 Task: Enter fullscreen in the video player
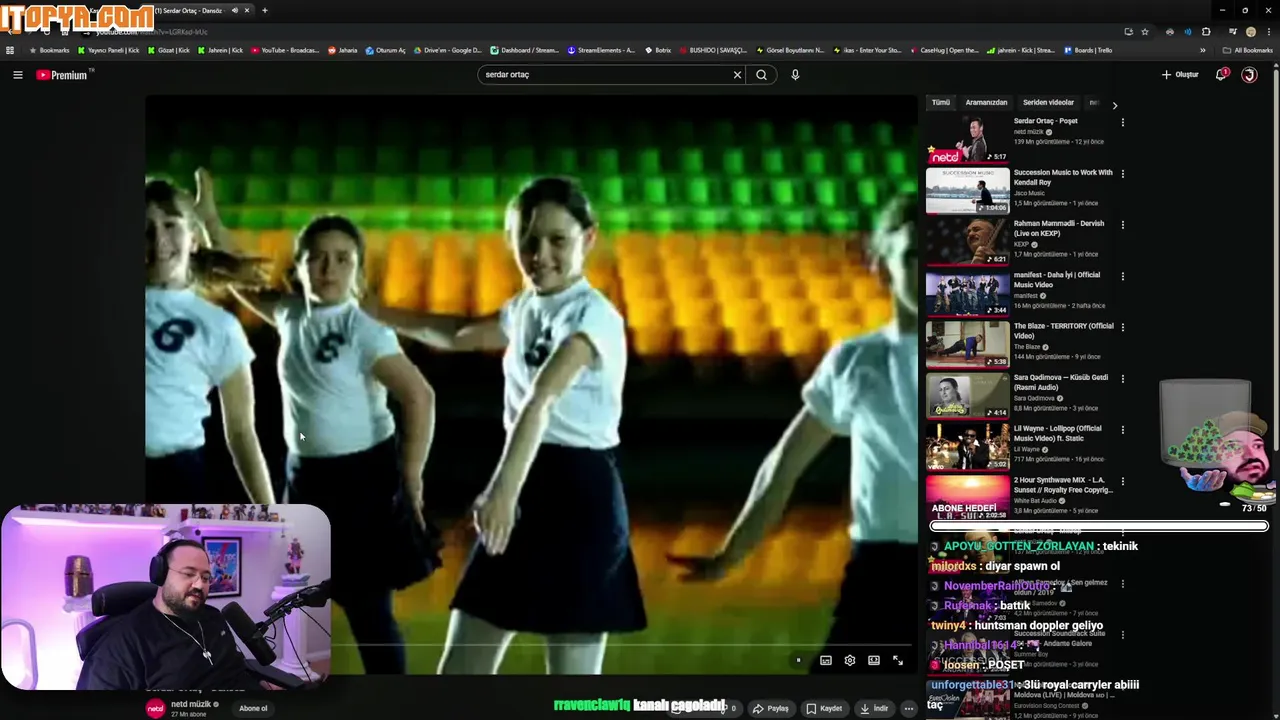pos(898,660)
